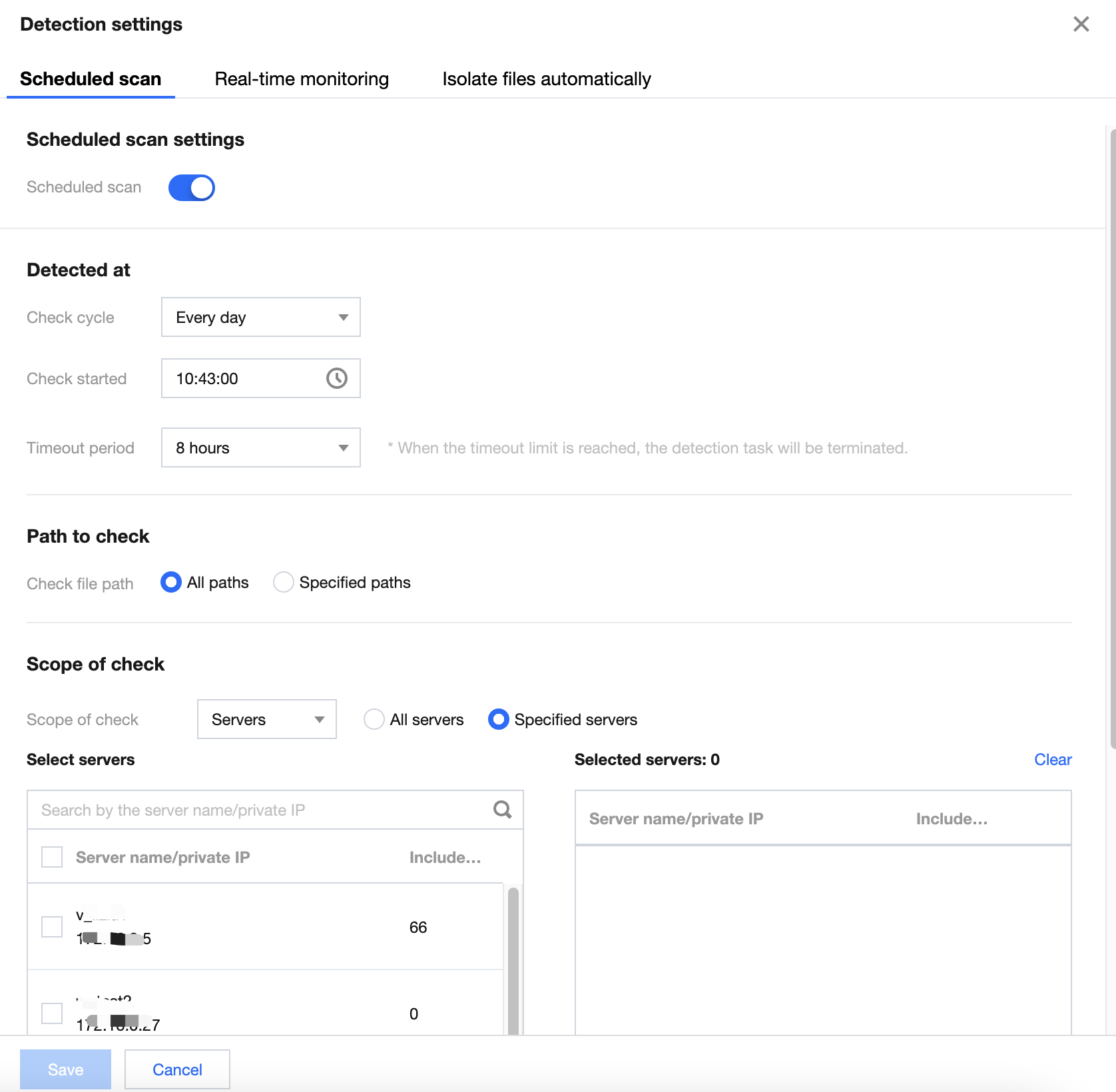Screen dimensions: 1116x1092
Task: Select the Specified paths option
Action: 284,583
